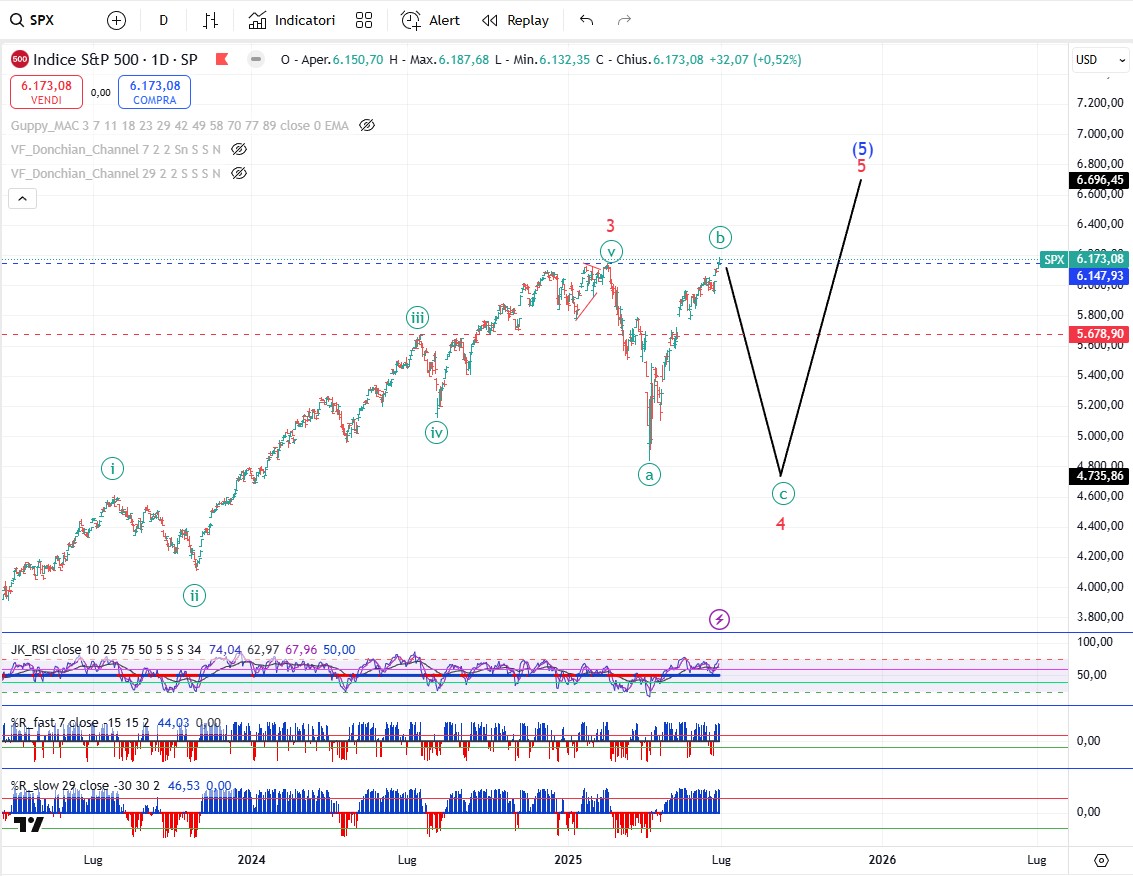Click the plus icon to compare symbols
Screen dimensions: 1133x876
tap(116, 20)
